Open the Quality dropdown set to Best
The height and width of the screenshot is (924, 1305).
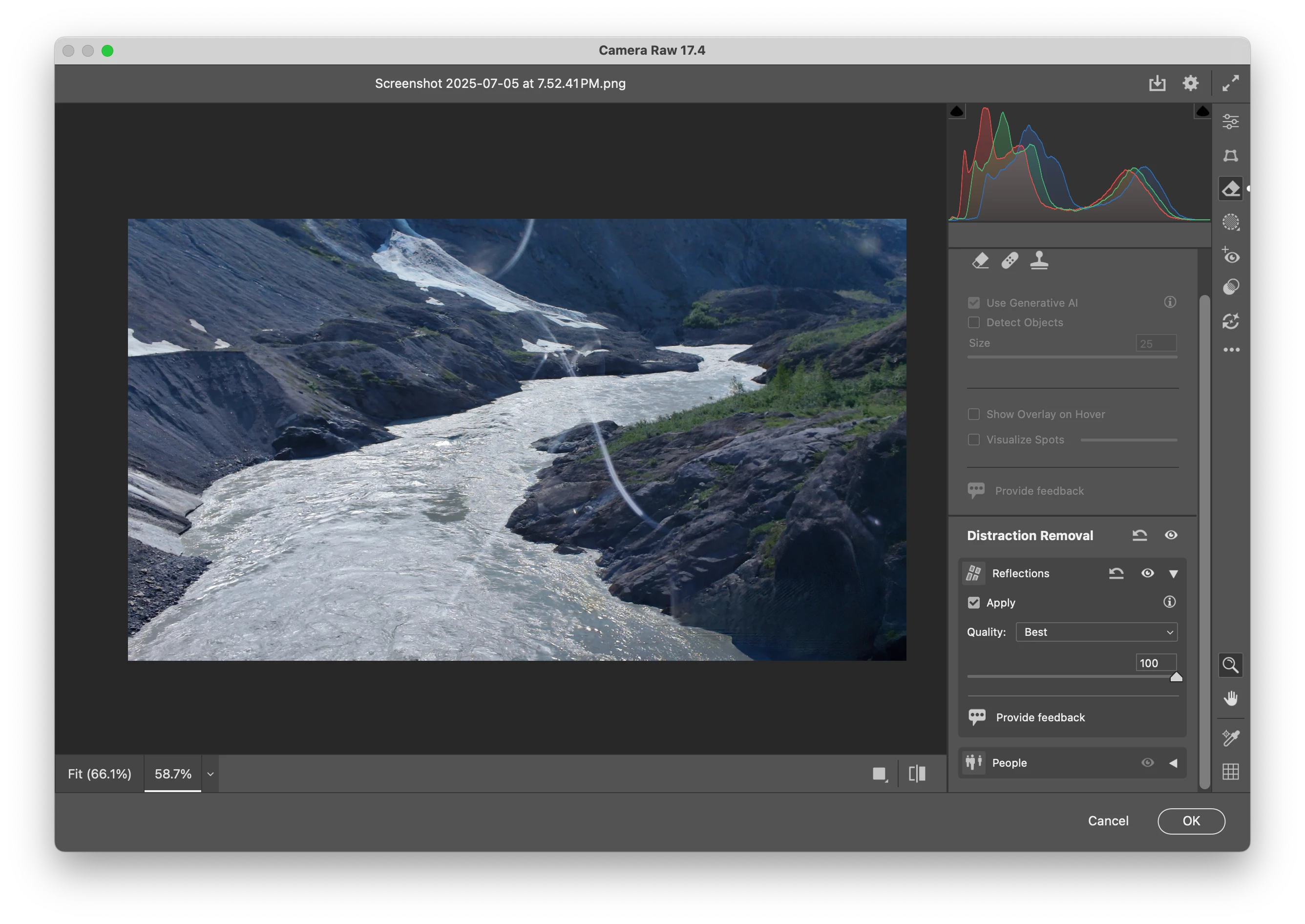coord(1096,632)
